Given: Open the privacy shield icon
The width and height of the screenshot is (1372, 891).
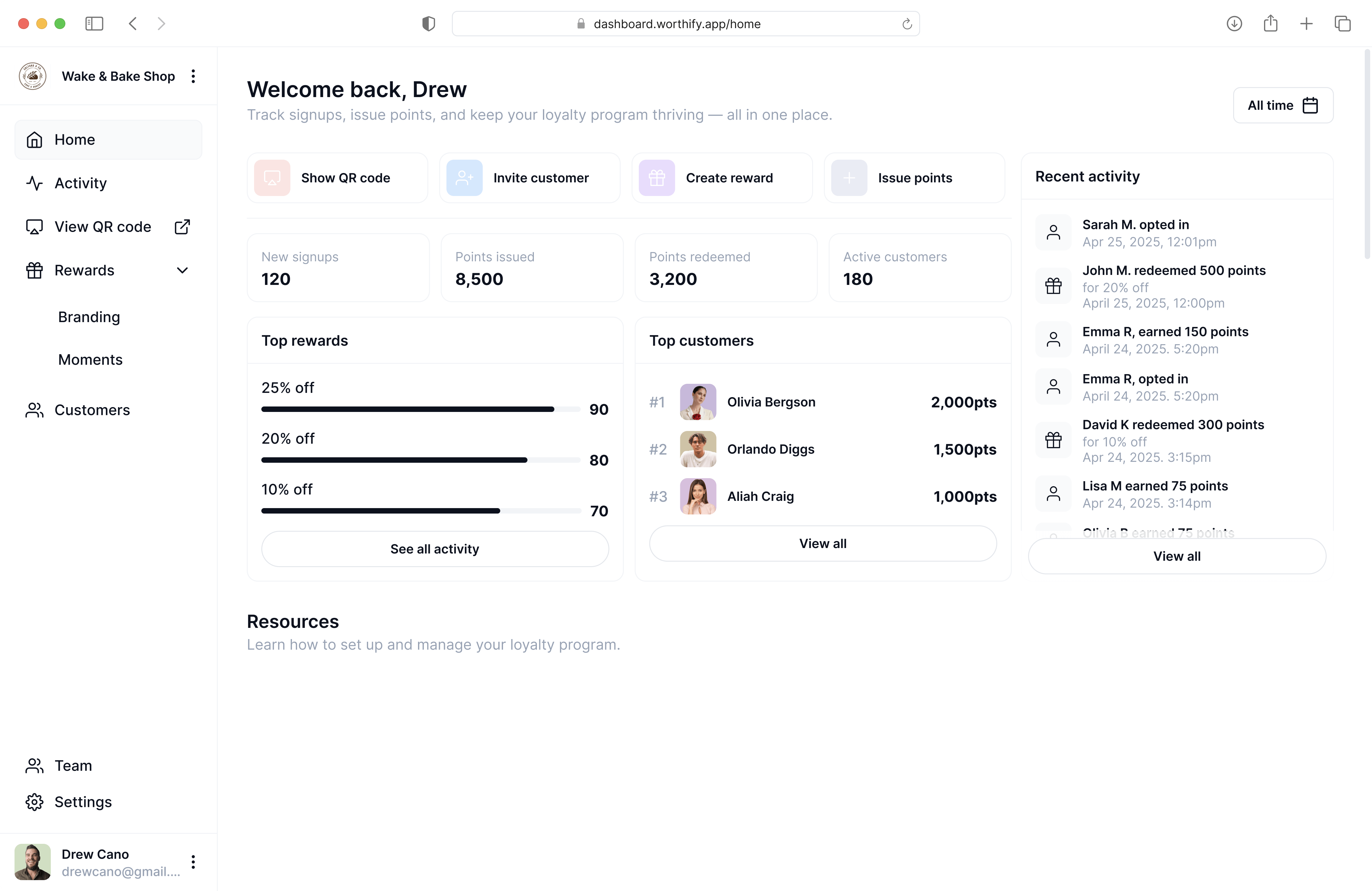Looking at the screenshot, I should click(428, 24).
